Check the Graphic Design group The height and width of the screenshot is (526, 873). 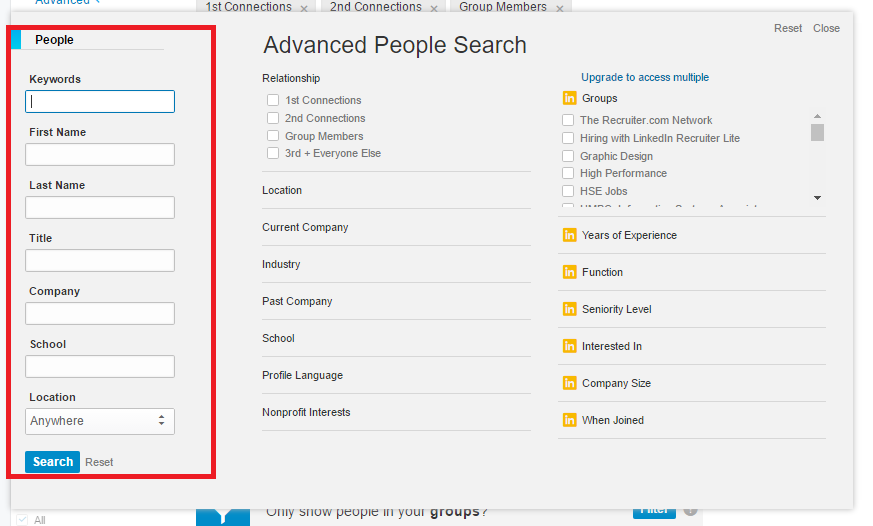[568, 156]
